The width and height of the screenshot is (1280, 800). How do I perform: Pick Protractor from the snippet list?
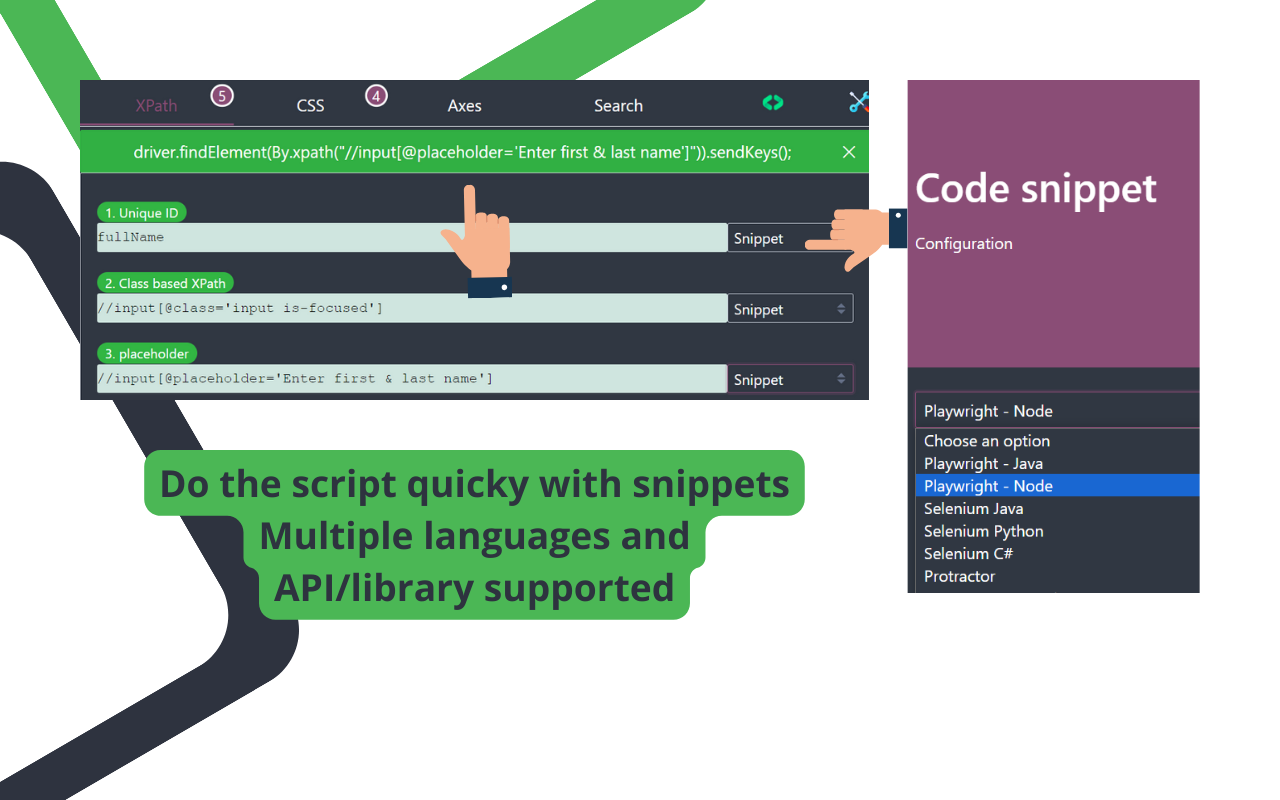tap(959, 576)
